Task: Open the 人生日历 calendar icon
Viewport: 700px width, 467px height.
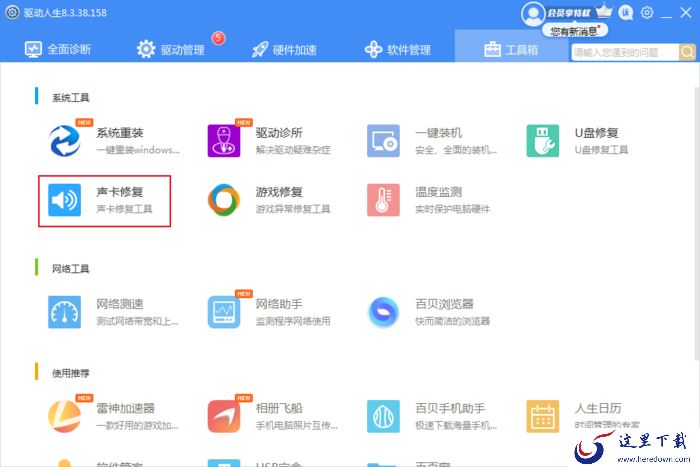Action: point(543,417)
